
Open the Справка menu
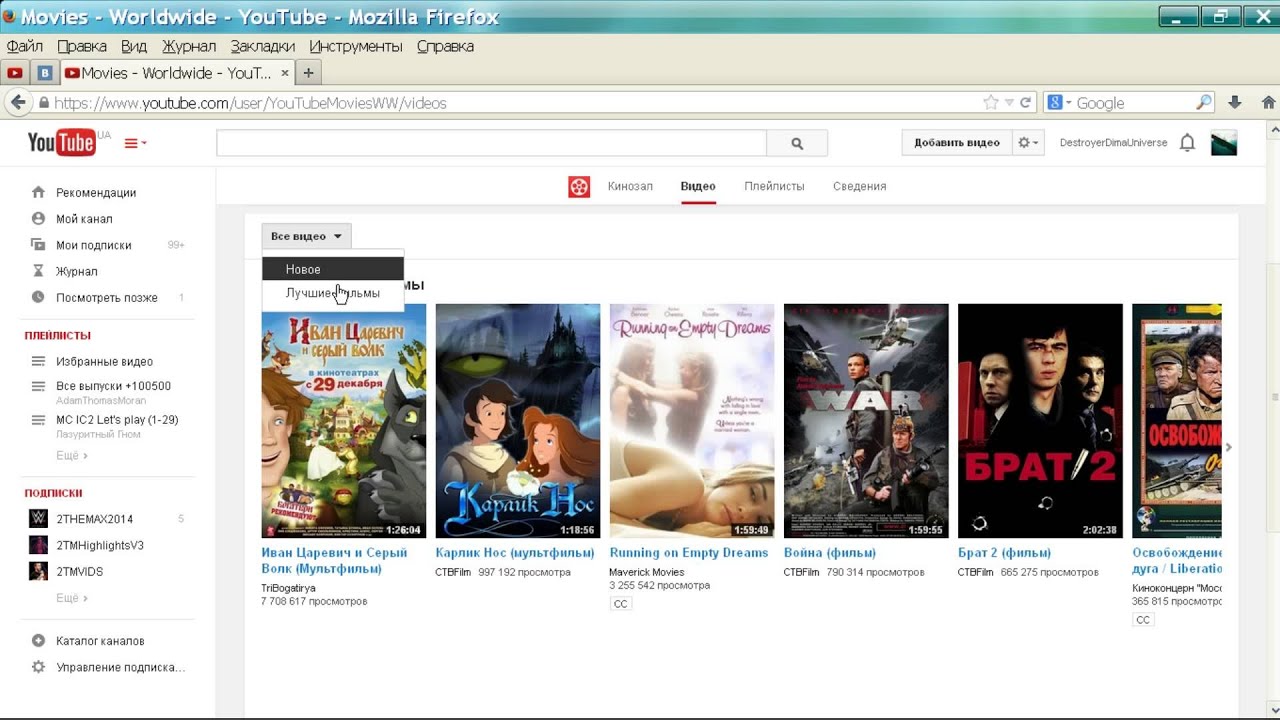pyautogui.click(x=445, y=46)
